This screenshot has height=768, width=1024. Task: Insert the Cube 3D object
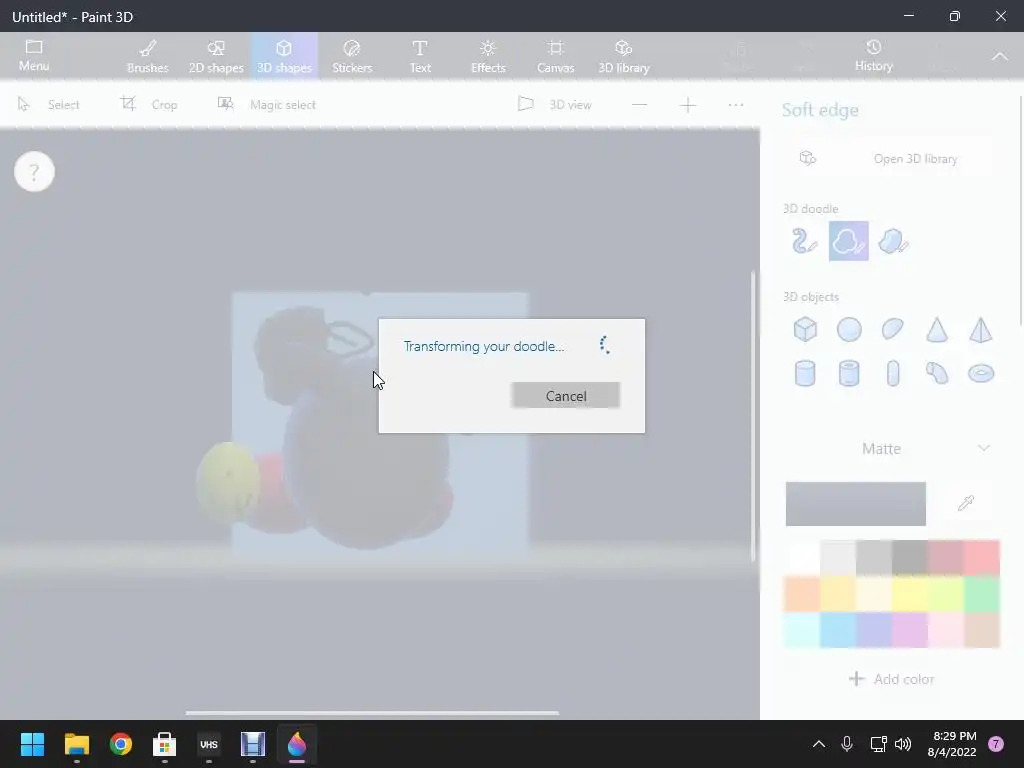tap(805, 330)
